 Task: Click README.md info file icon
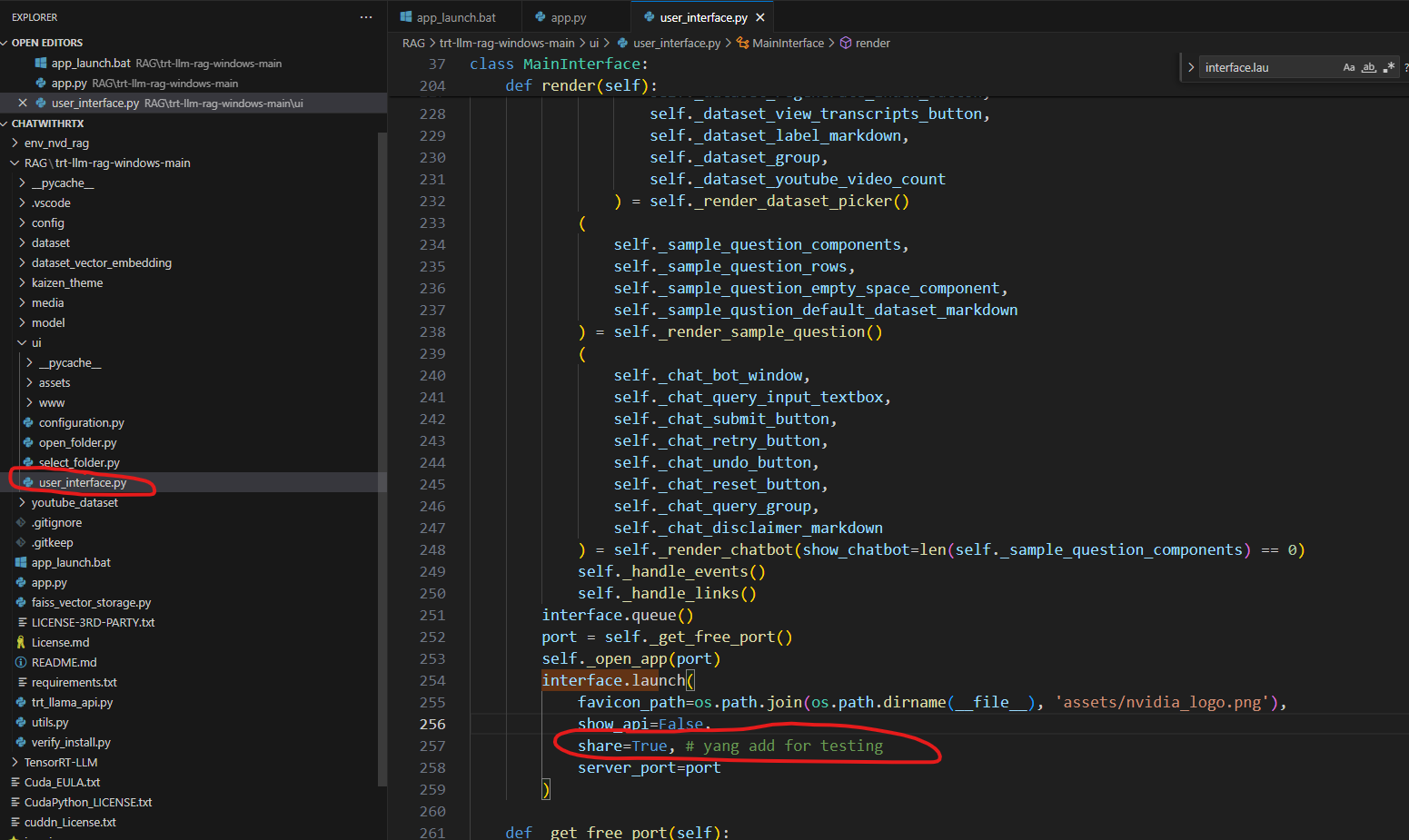tap(21, 662)
